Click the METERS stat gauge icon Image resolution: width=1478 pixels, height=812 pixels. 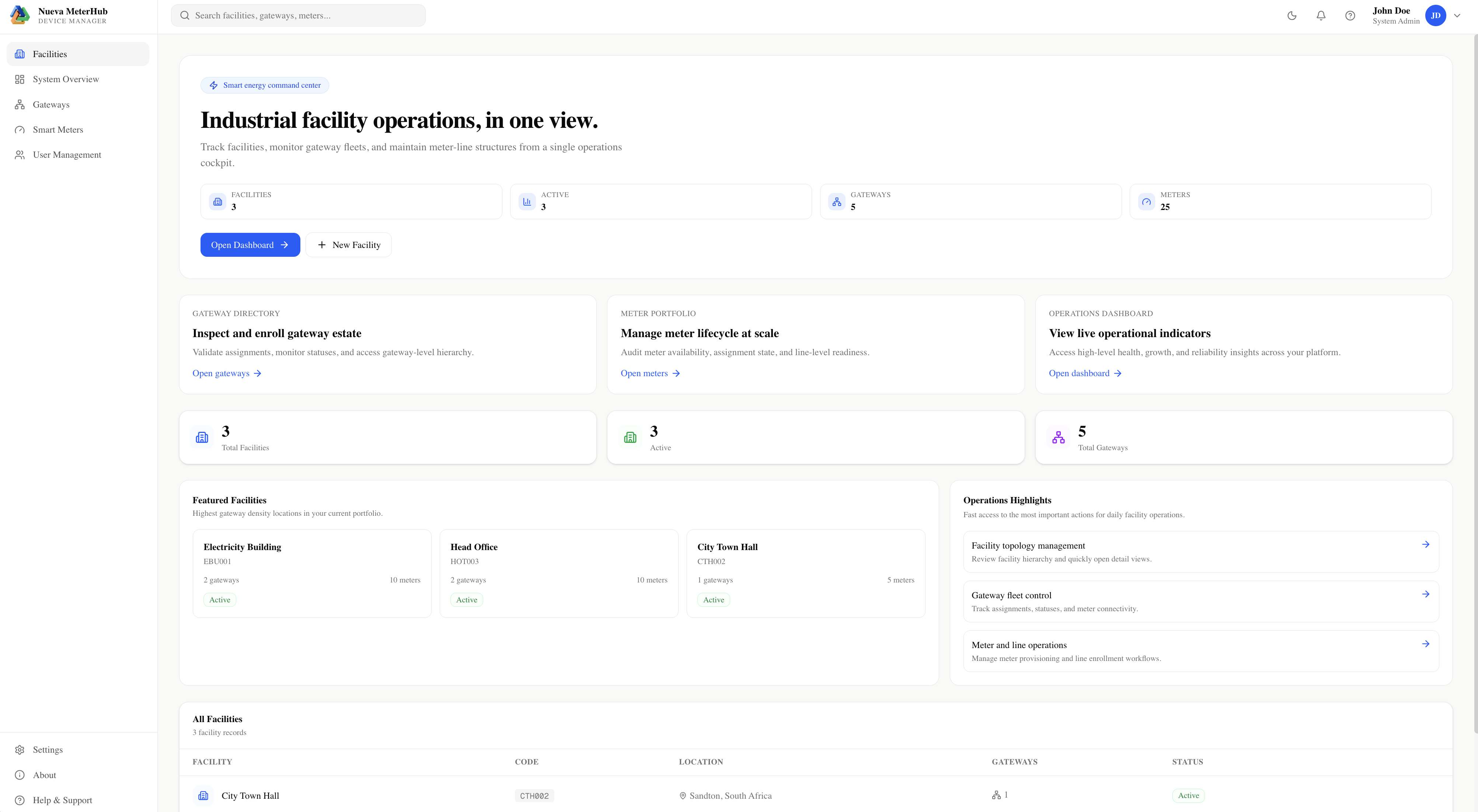[x=1146, y=202]
